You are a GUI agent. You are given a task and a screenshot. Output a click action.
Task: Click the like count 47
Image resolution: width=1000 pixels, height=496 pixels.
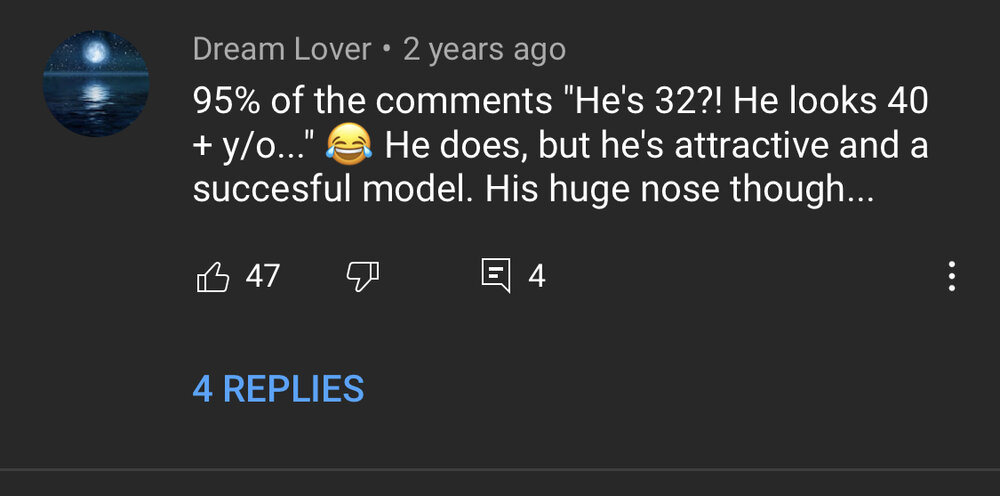point(262,276)
